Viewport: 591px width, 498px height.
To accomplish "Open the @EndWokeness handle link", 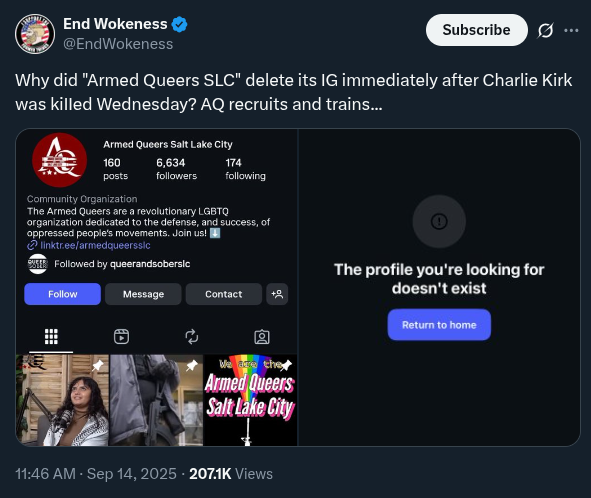I will pyautogui.click(x=118, y=44).
